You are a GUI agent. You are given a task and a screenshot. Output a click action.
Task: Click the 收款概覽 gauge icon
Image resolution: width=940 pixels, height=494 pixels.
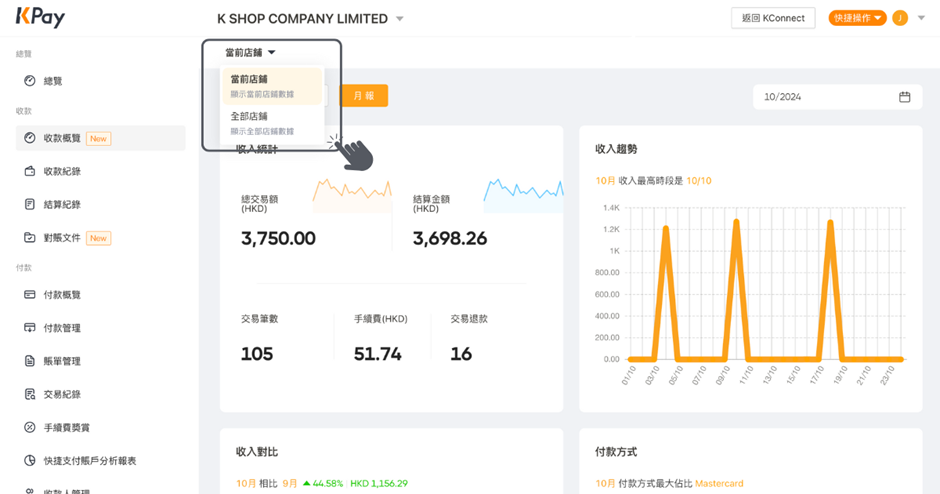pyautogui.click(x=29, y=138)
